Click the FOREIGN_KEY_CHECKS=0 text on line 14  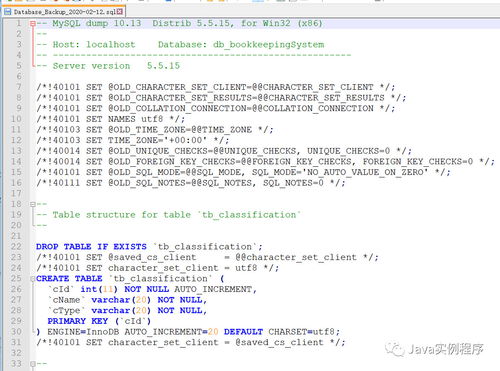[418, 162]
